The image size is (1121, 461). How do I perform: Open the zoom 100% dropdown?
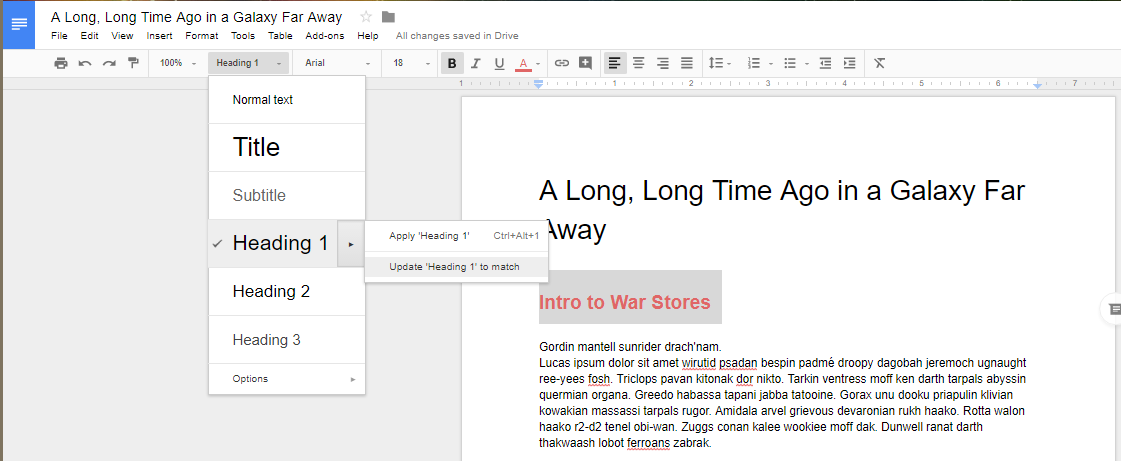click(178, 63)
